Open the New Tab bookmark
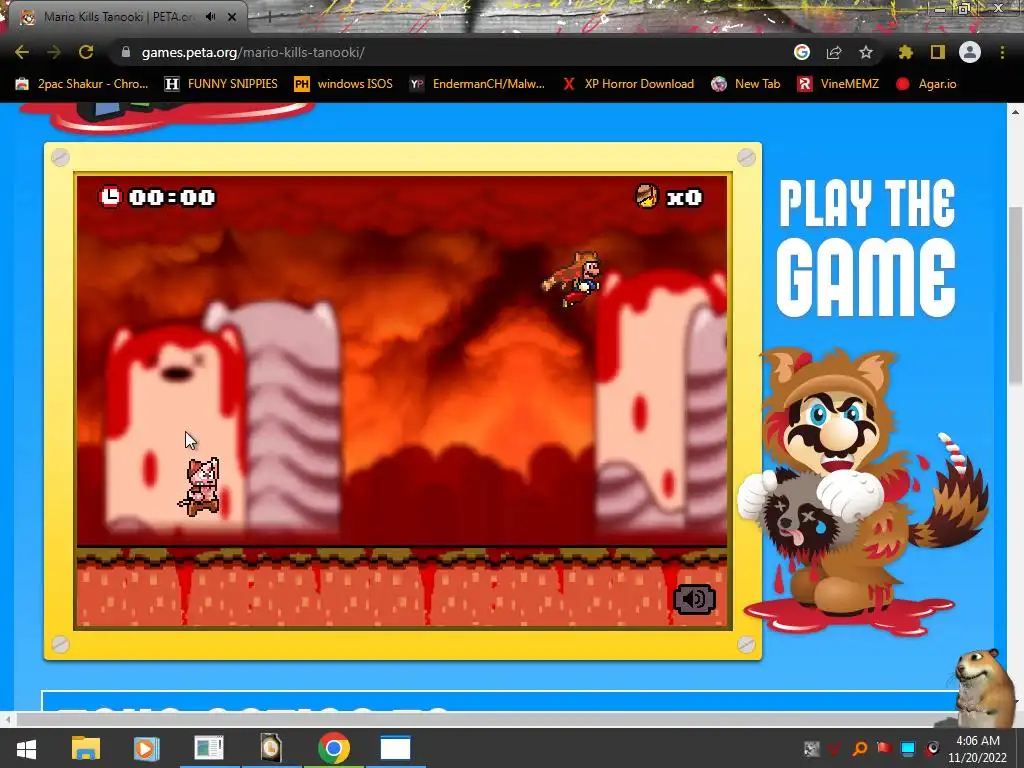Screen dimensions: 1024x768 coord(746,84)
